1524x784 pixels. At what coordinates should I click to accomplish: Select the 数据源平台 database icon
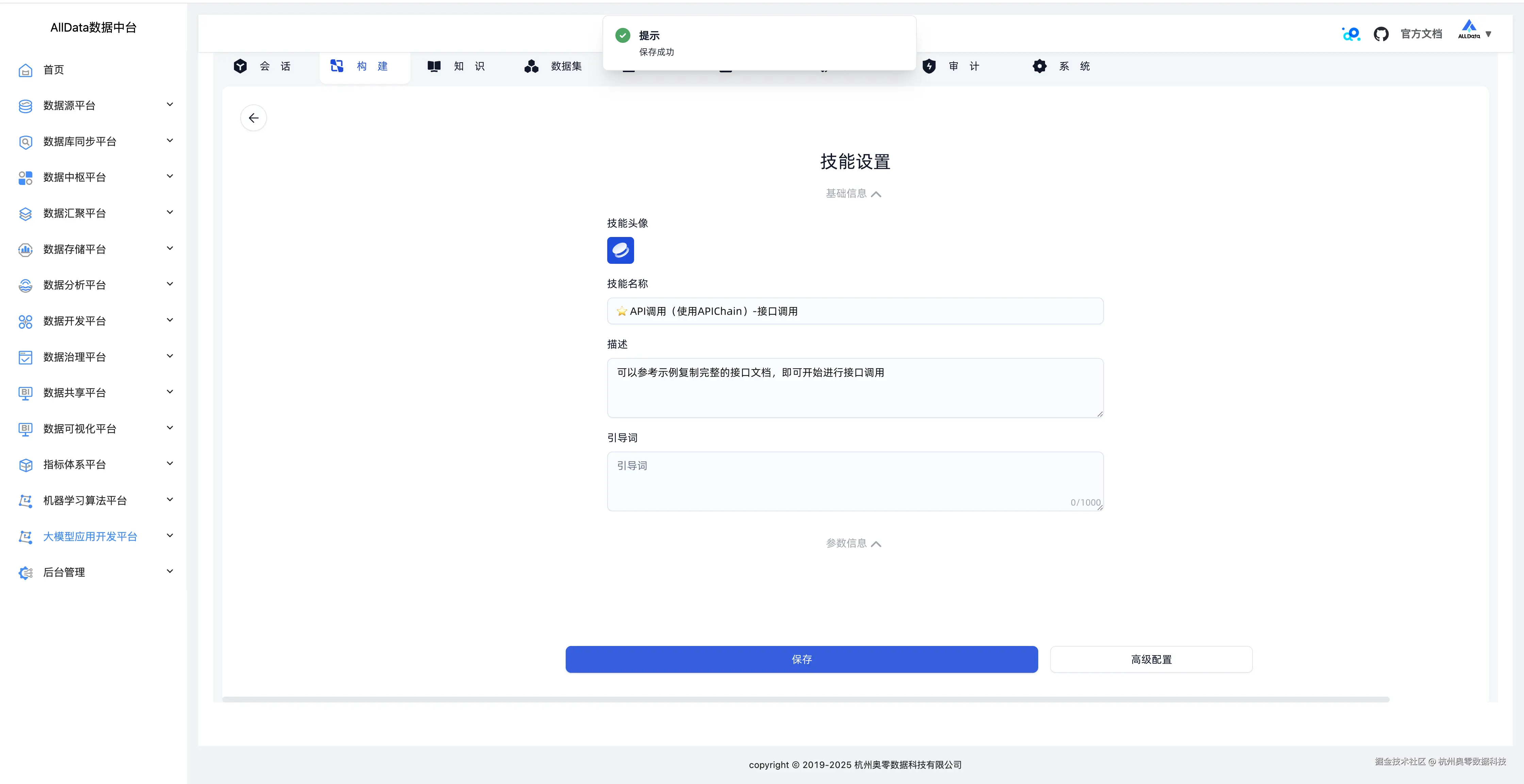click(x=25, y=106)
